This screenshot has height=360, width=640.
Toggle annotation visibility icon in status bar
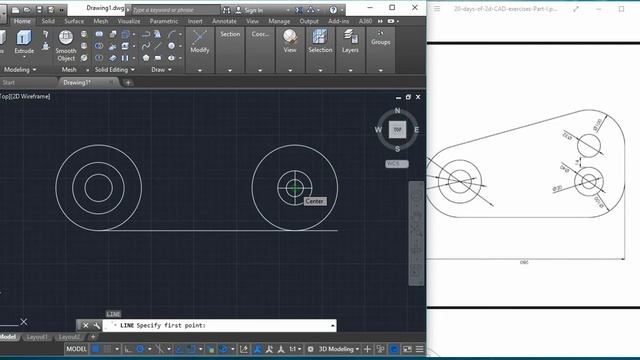point(258,349)
